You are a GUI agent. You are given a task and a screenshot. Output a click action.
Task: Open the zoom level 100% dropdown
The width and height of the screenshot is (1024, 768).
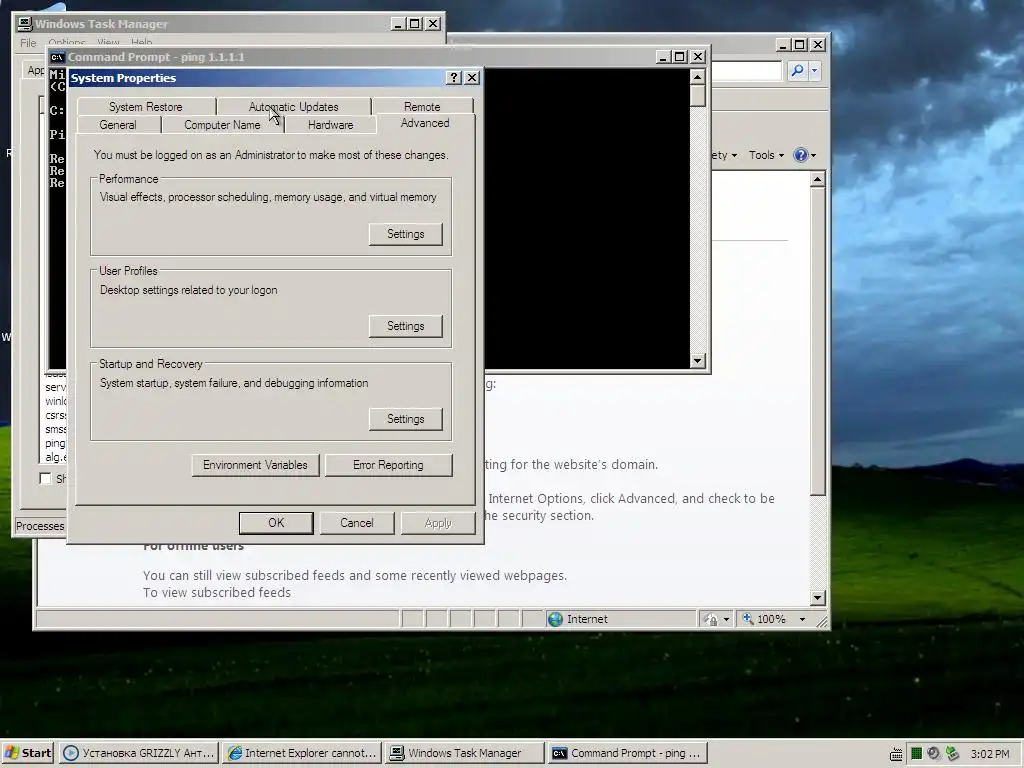pos(803,619)
